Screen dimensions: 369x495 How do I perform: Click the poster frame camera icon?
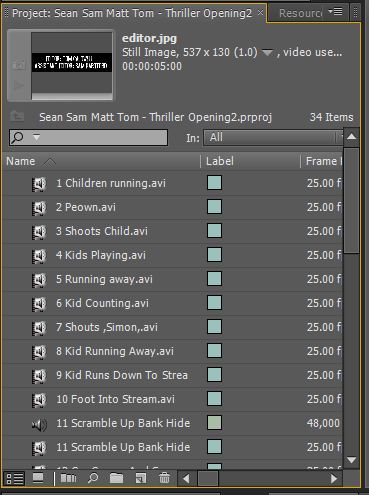18,65
